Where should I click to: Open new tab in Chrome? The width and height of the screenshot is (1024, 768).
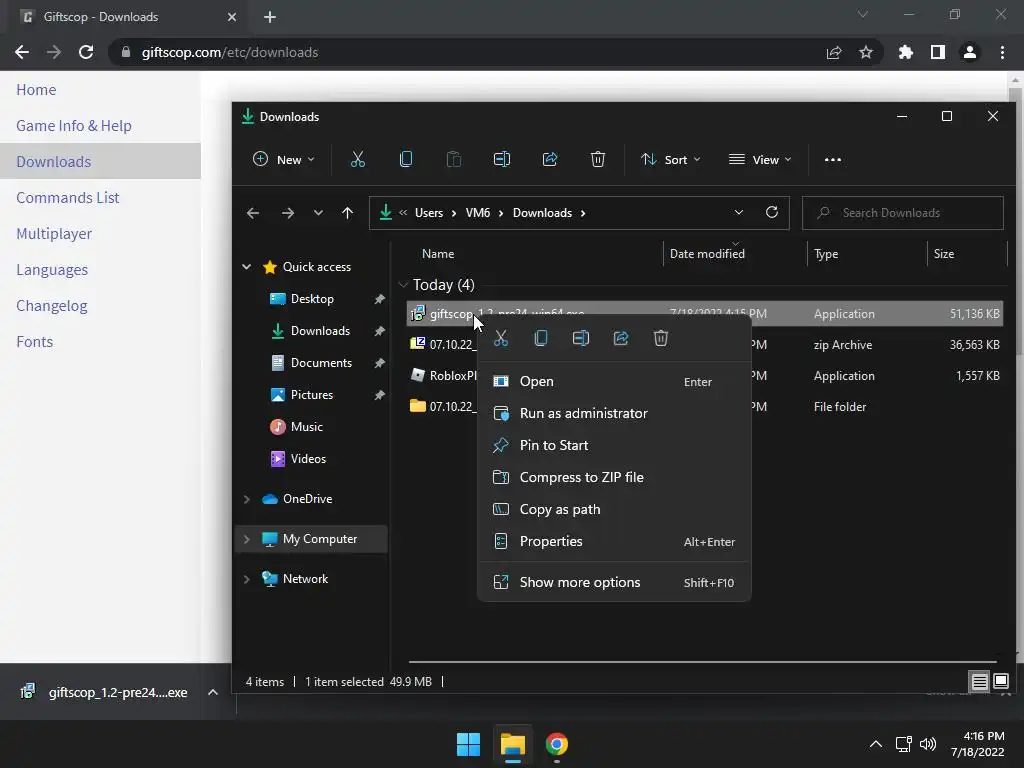point(270,17)
